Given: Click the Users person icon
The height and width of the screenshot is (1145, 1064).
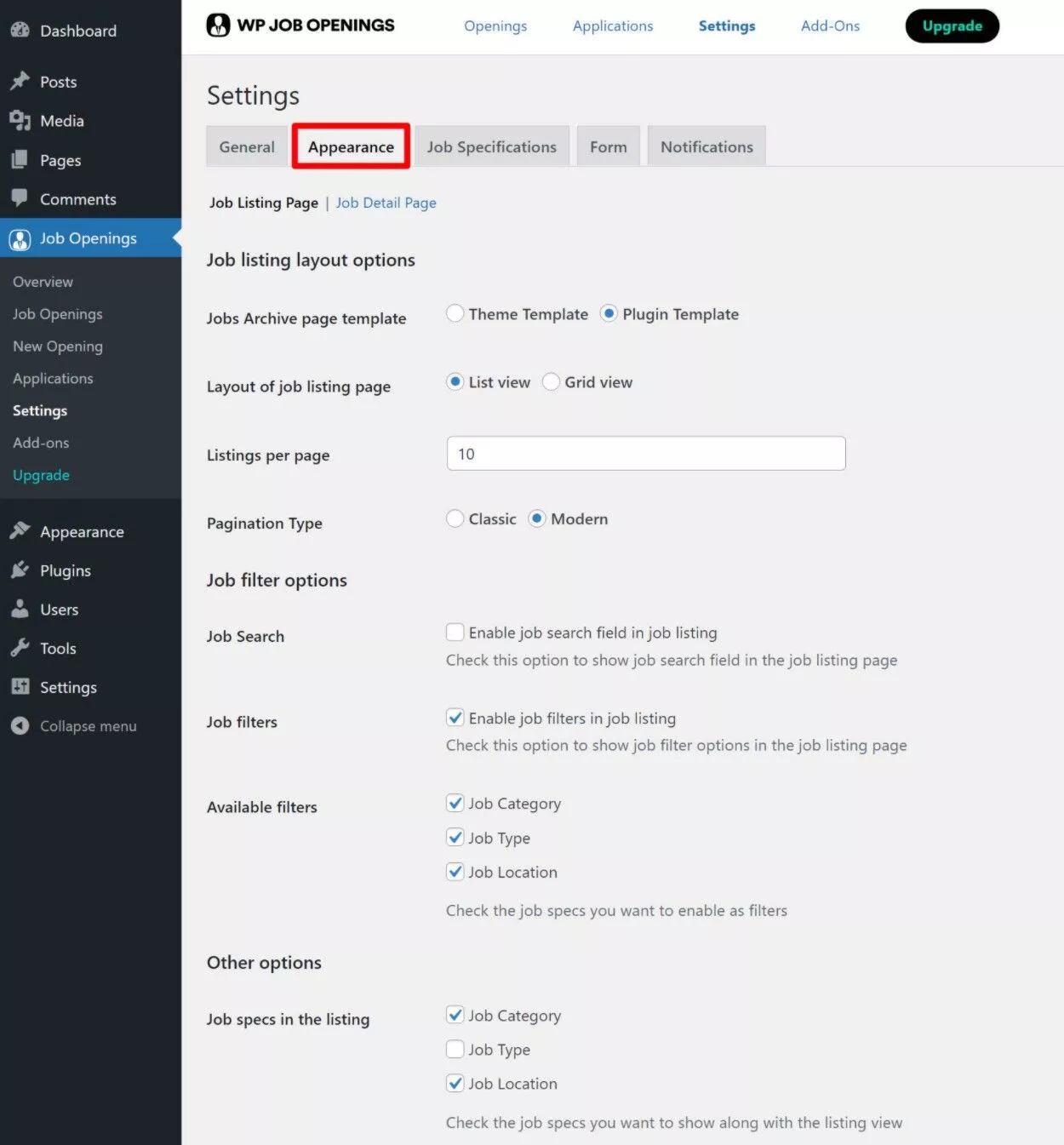Looking at the screenshot, I should (x=20, y=609).
